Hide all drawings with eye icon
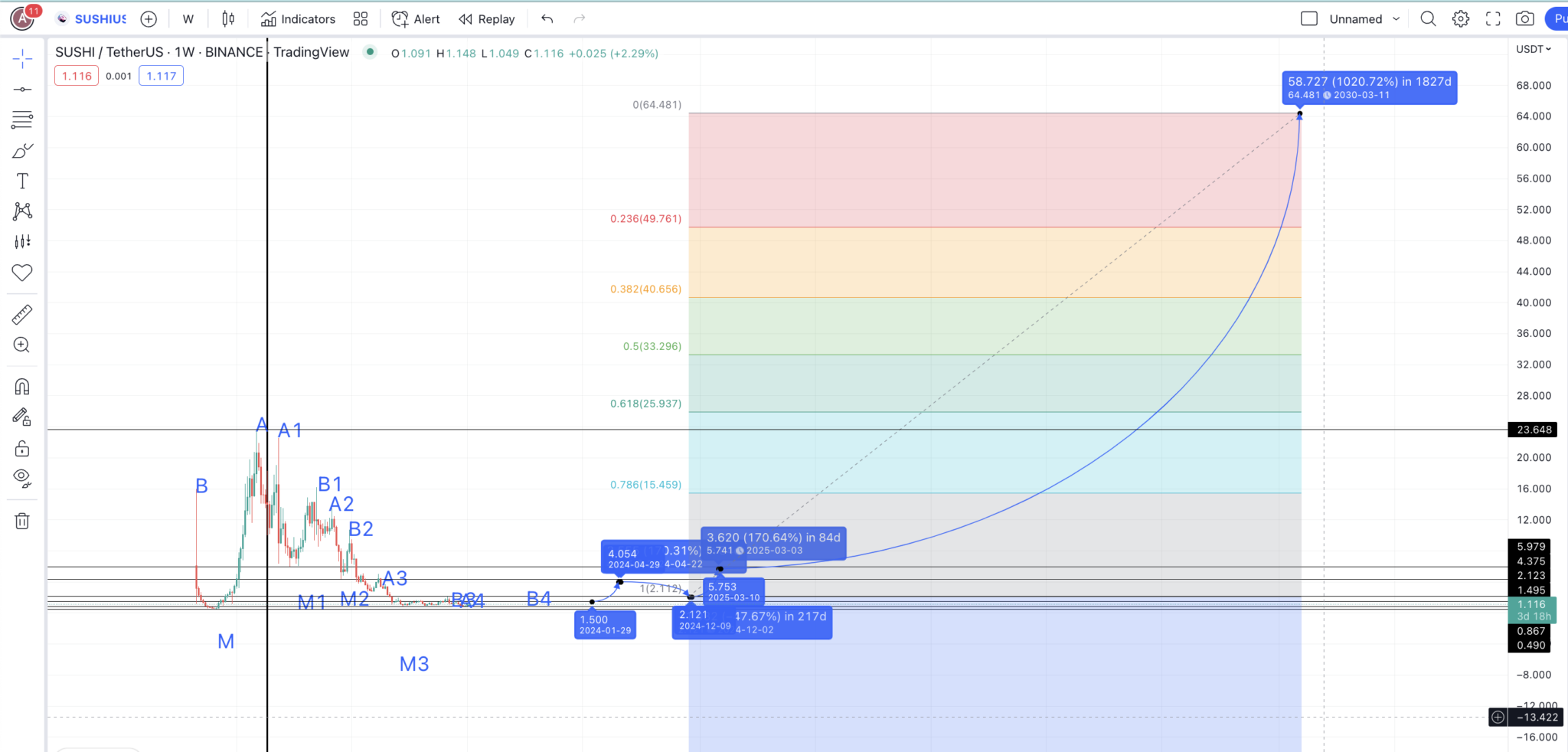 [22, 479]
